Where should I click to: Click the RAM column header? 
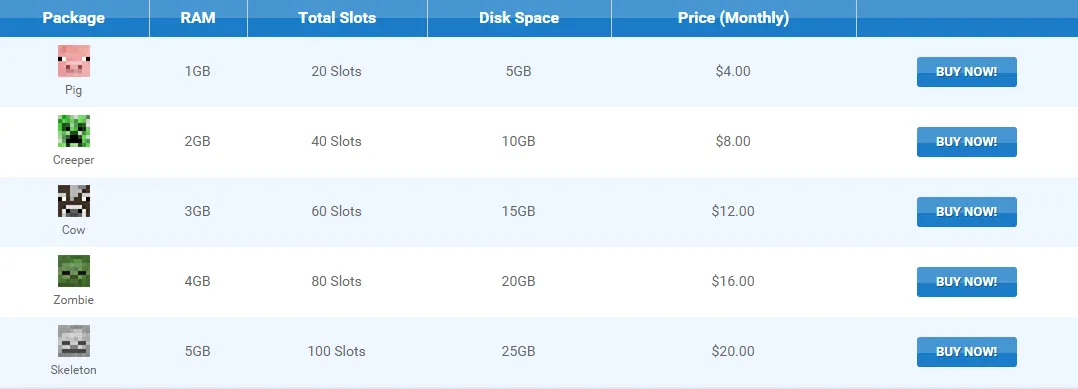tap(198, 18)
